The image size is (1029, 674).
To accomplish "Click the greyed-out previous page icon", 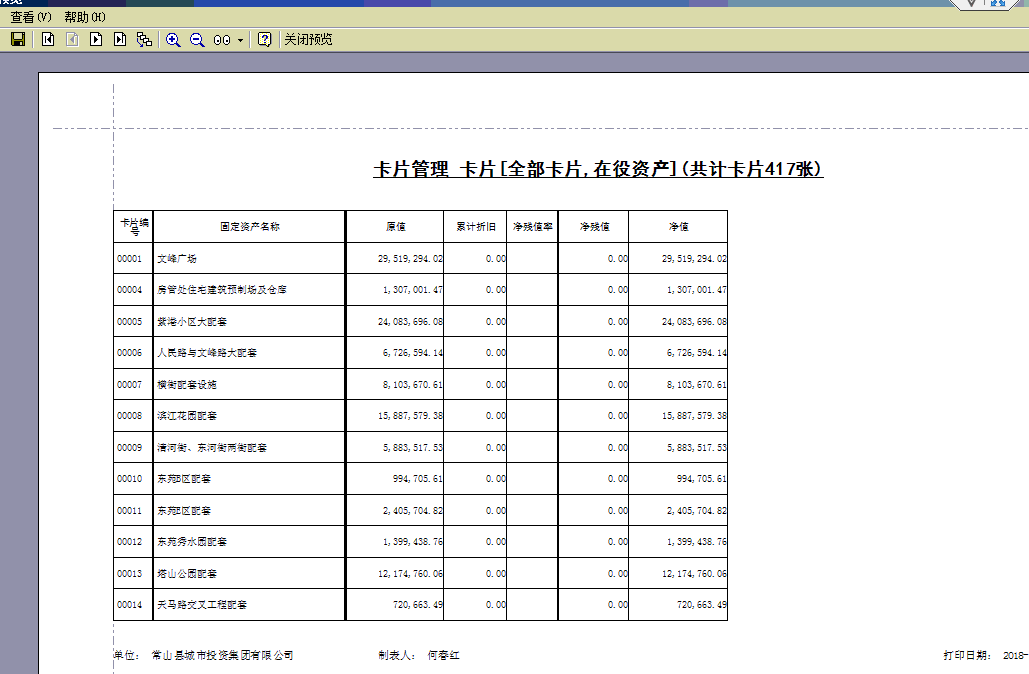I will [x=72, y=39].
